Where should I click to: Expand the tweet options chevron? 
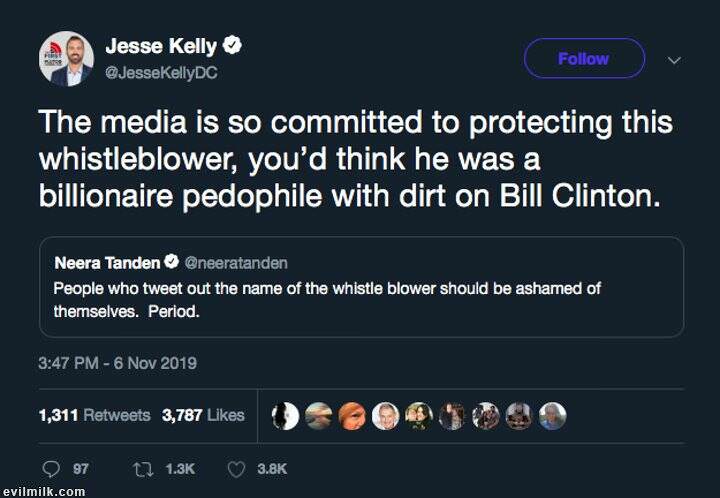pos(674,60)
